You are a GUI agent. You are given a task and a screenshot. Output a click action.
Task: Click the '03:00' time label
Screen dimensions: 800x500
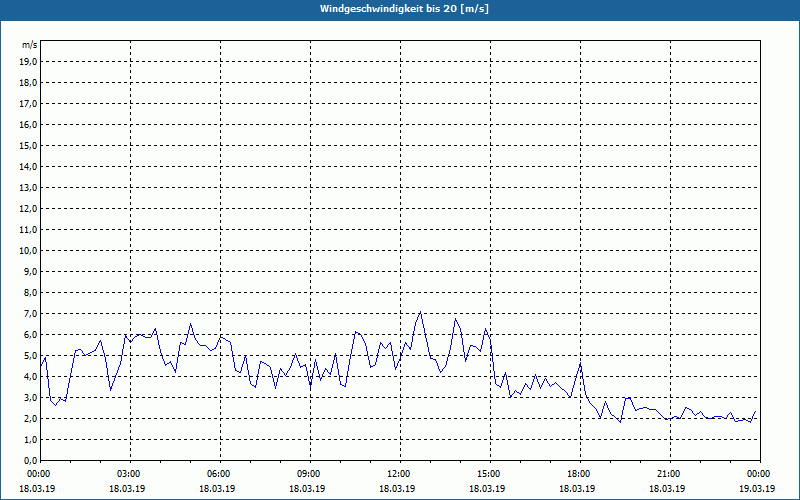click(131, 474)
